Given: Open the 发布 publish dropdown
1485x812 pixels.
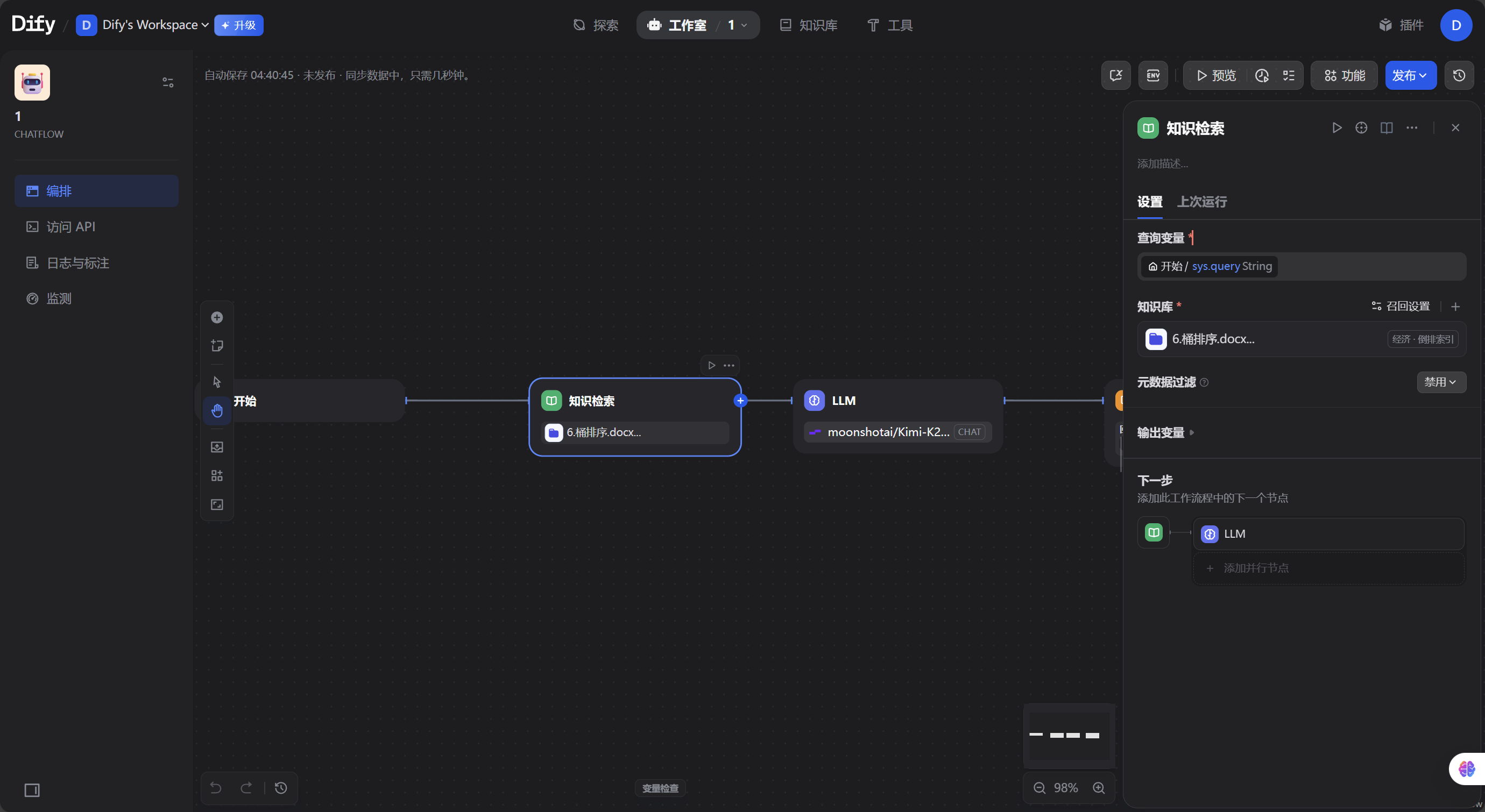Looking at the screenshot, I should point(1410,75).
